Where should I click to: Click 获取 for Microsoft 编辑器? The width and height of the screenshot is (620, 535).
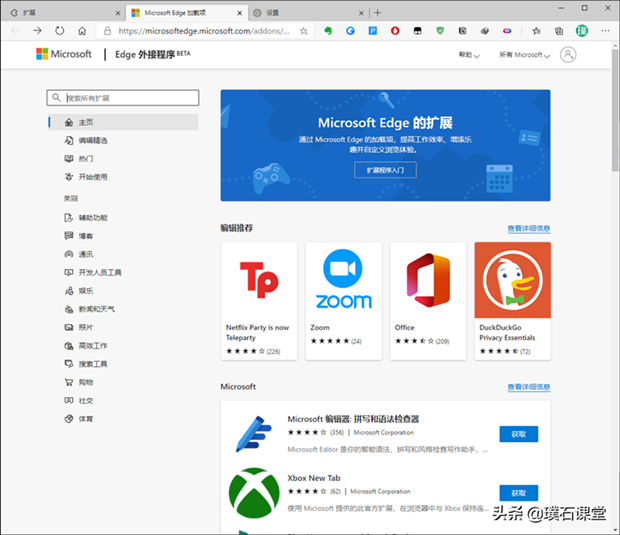pyautogui.click(x=518, y=434)
